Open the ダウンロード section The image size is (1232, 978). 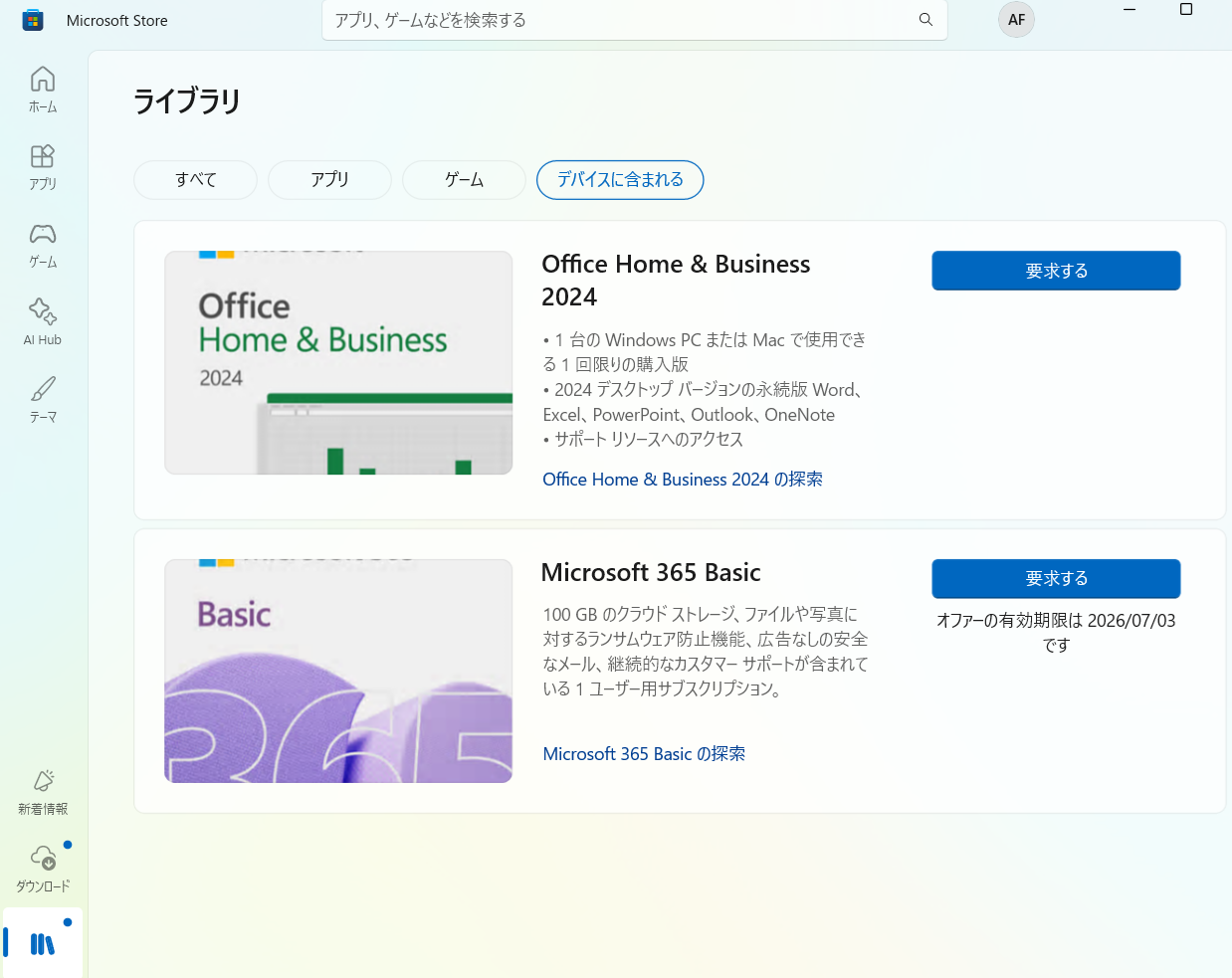(42, 866)
